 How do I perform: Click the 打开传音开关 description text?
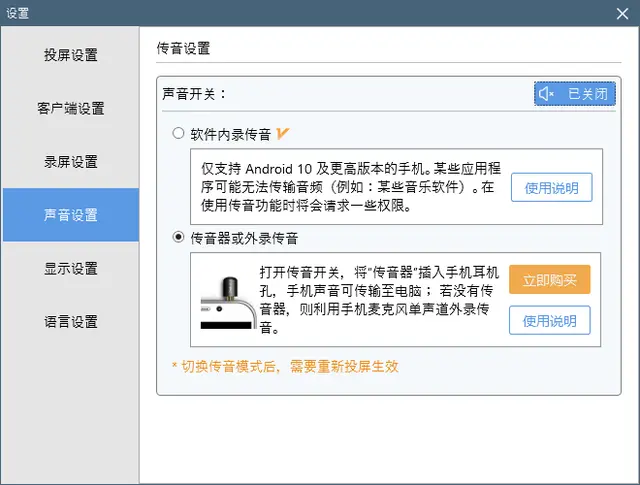tap(379, 300)
